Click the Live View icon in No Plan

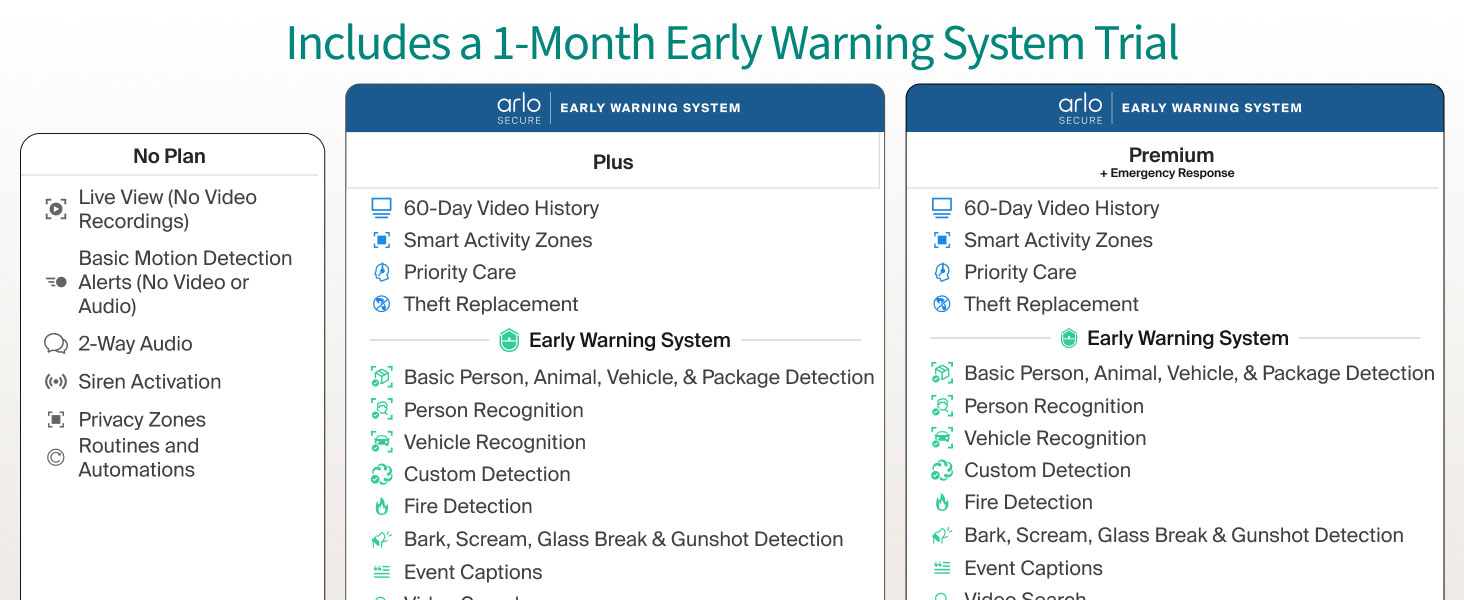tap(56, 209)
